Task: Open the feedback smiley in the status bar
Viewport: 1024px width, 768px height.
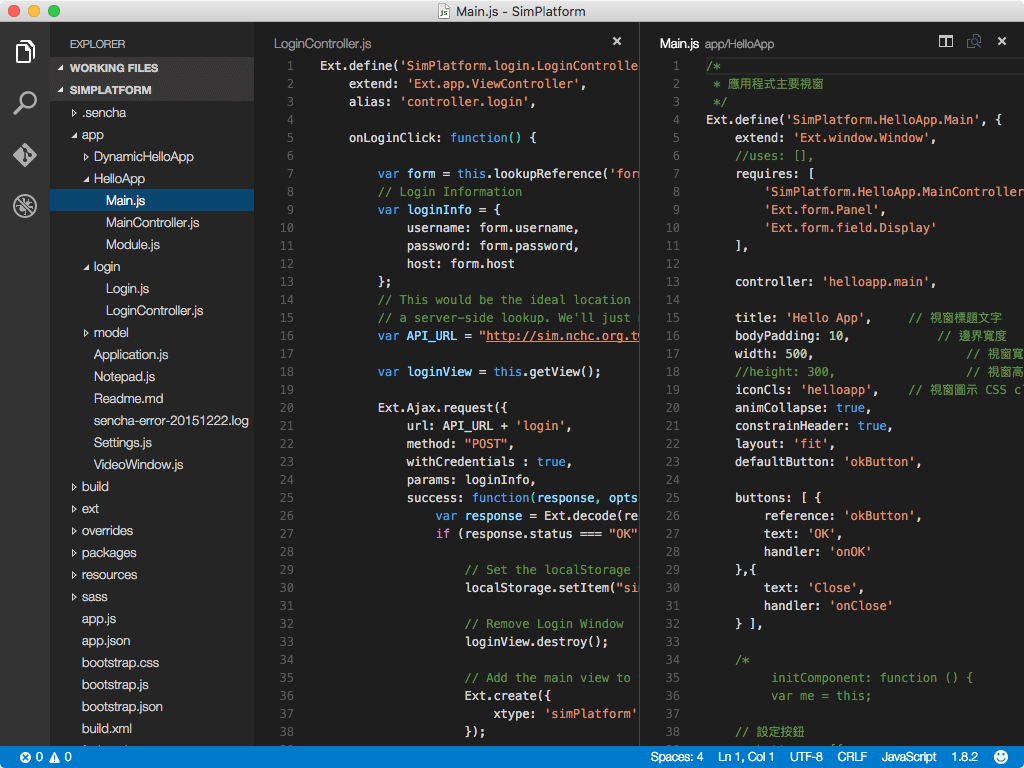Action: point(1000,757)
